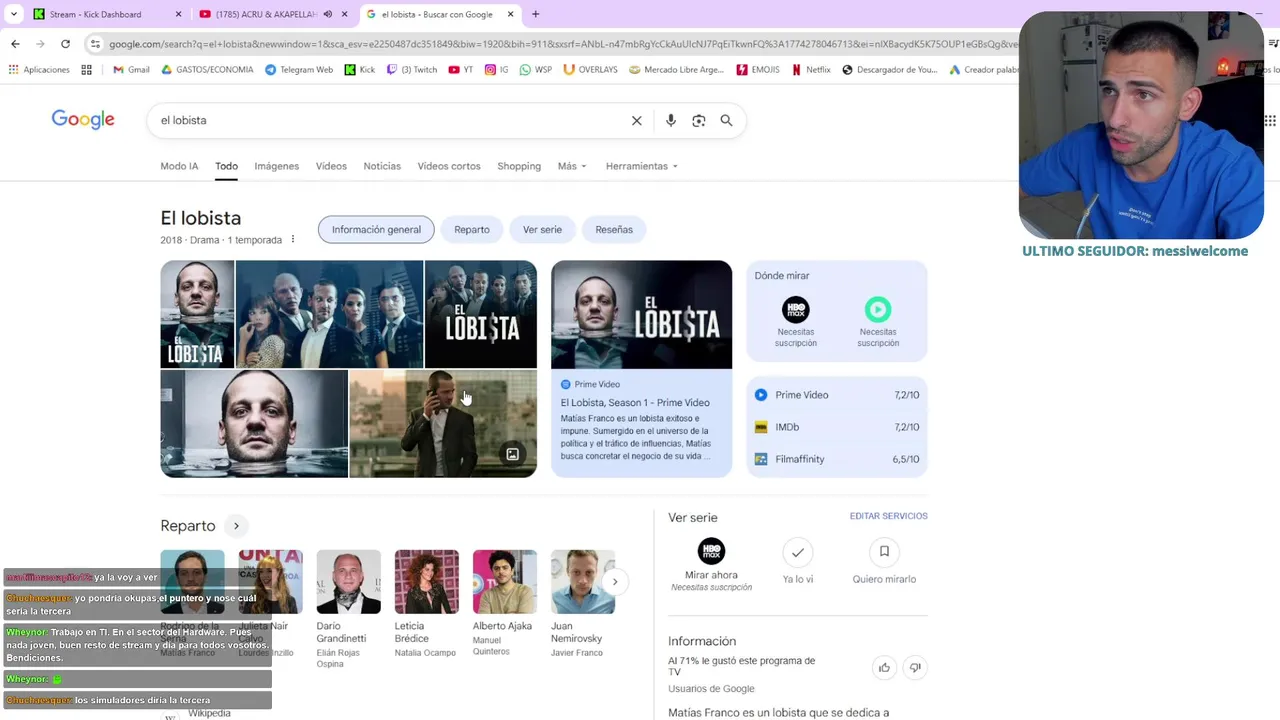Image resolution: width=1280 pixels, height=720 pixels.
Task: Open Google Lens image search icon
Action: click(x=699, y=120)
